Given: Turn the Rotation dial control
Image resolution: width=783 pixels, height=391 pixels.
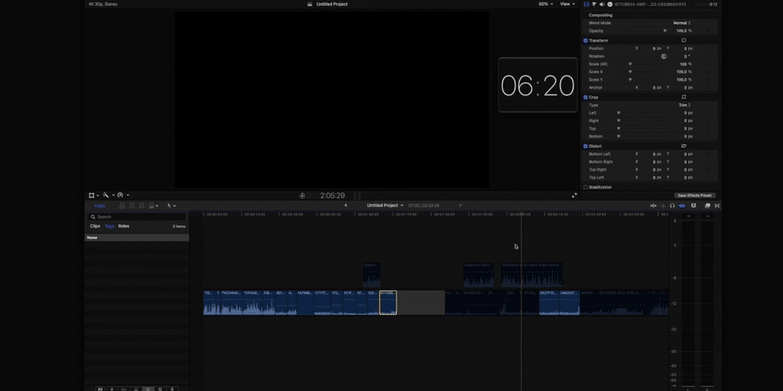Looking at the screenshot, I should (664, 56).
